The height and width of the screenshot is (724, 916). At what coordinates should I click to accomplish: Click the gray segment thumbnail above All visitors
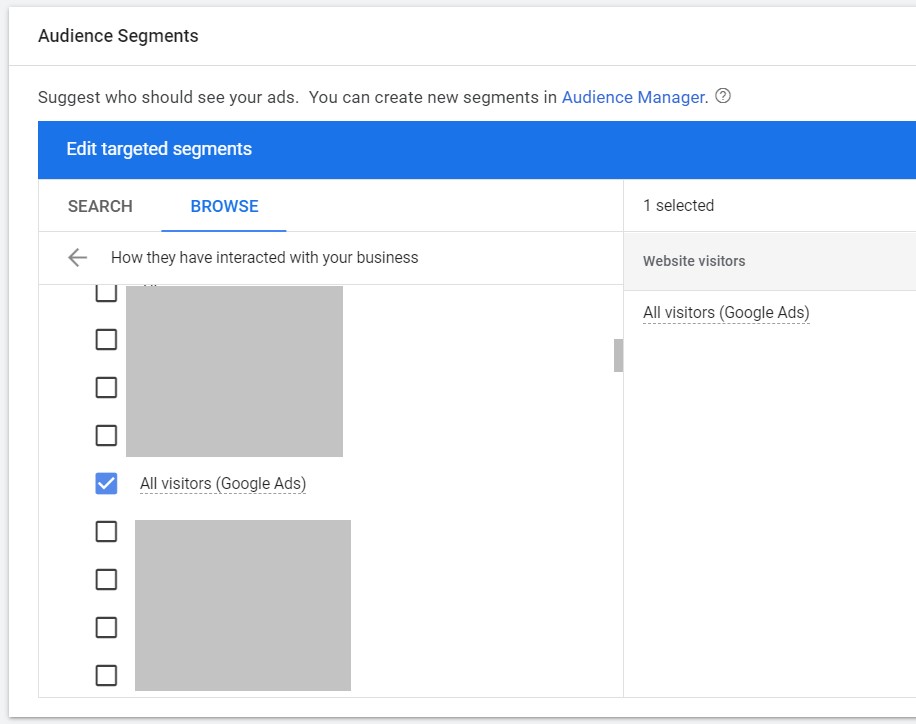click(234, 370)
